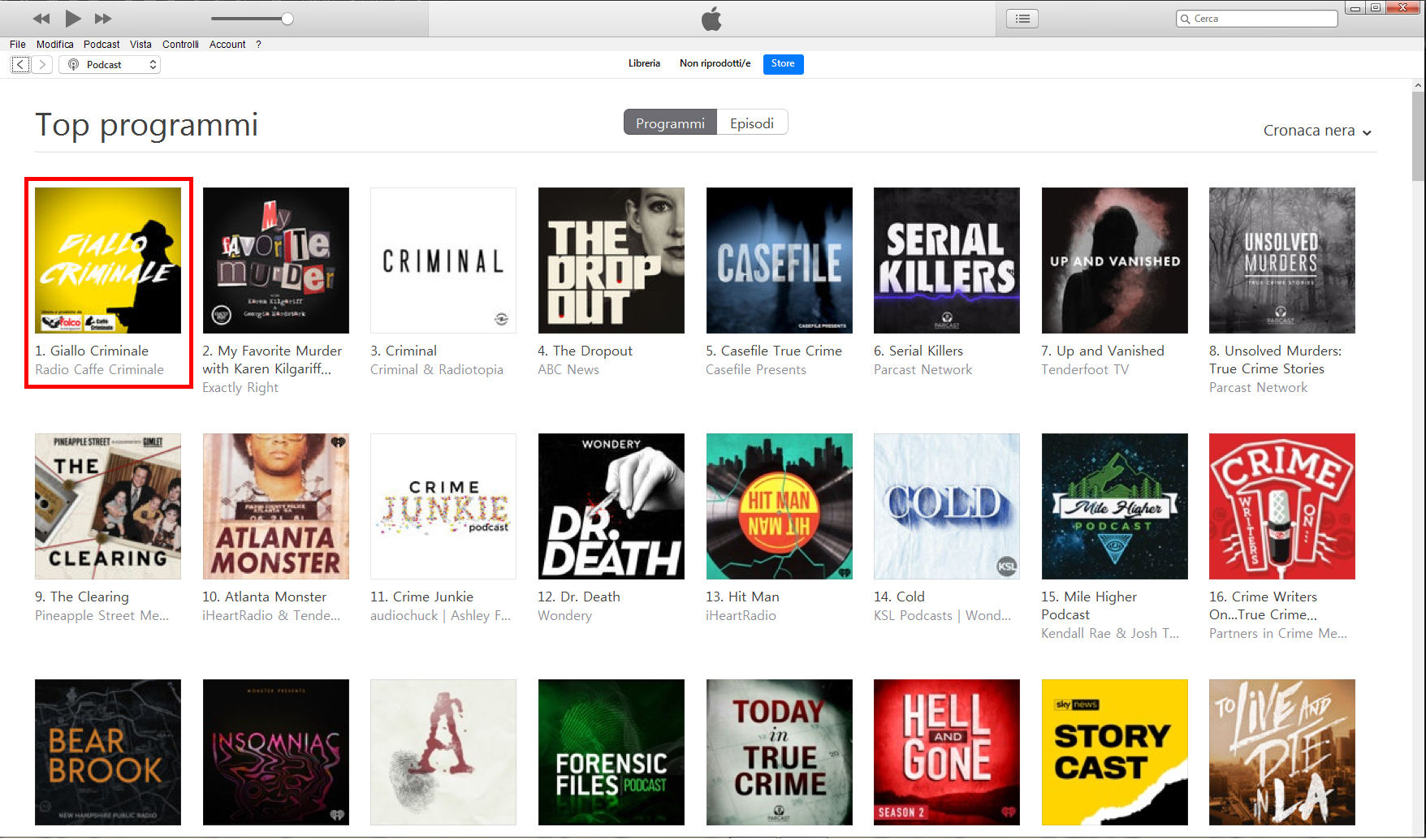The image size is (1426, 840).
Task: Open the Casefile podcast artwork
Action: (x=780, y=261)
